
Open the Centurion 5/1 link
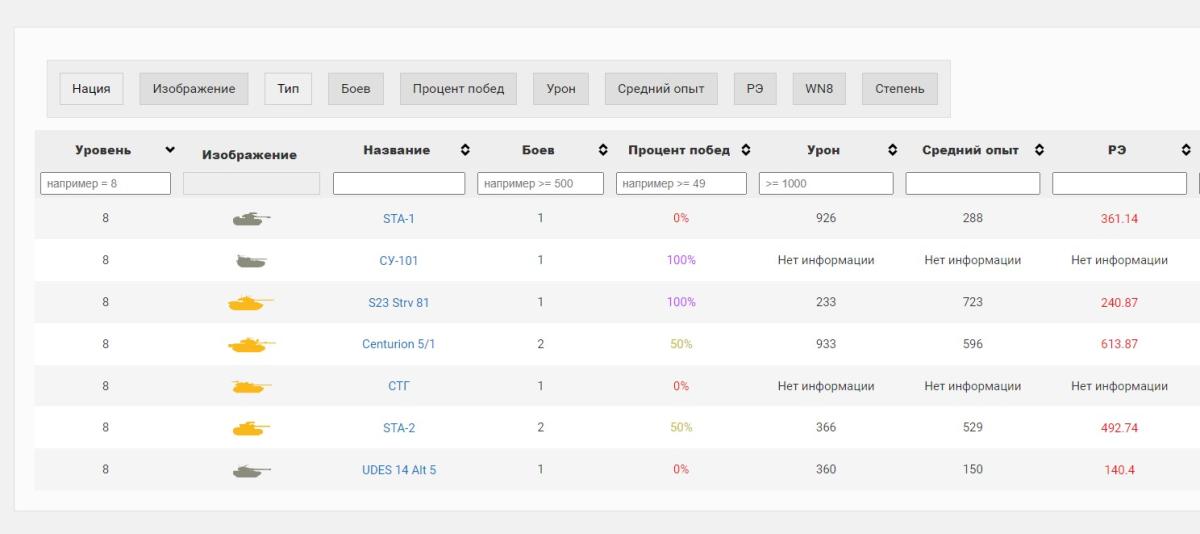tap(398, 344)
